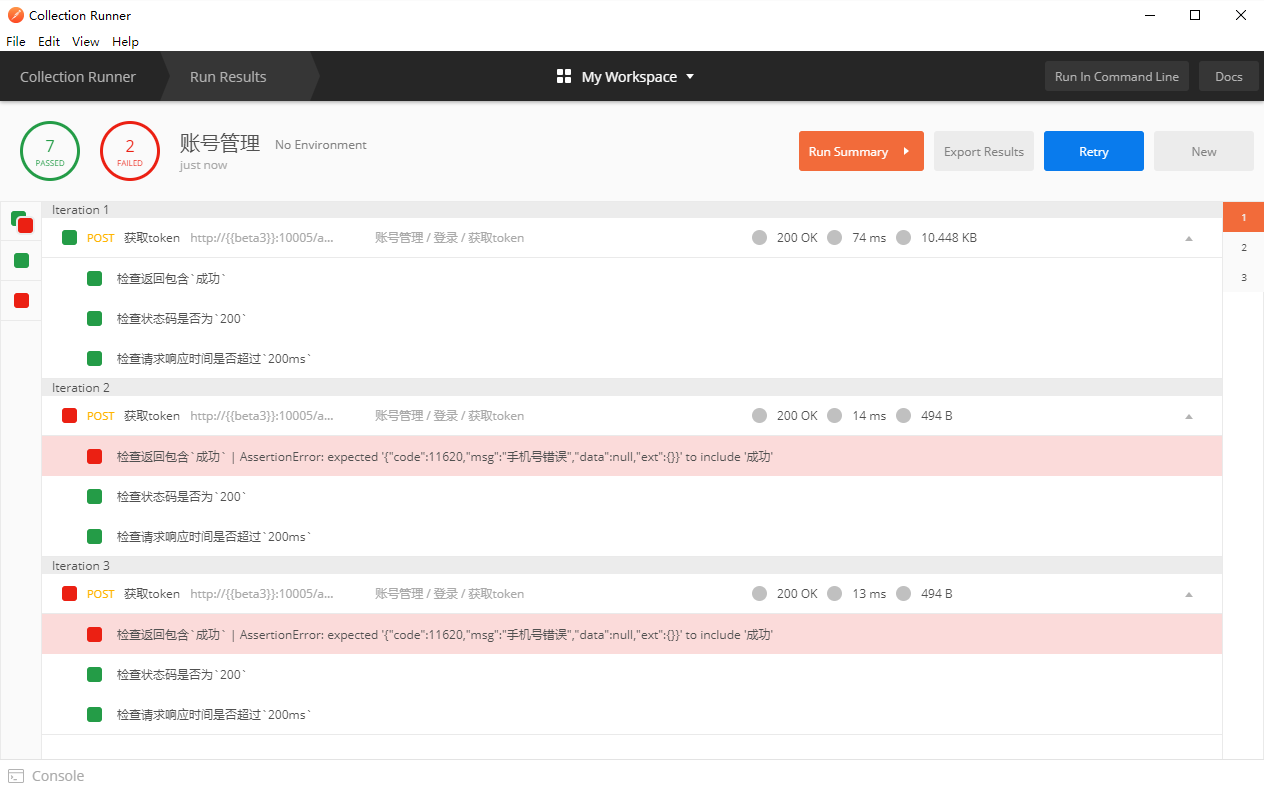1264x792 pixels.
Task: Click the request URL in Iteration 2
Action: [x=262, y=416]
